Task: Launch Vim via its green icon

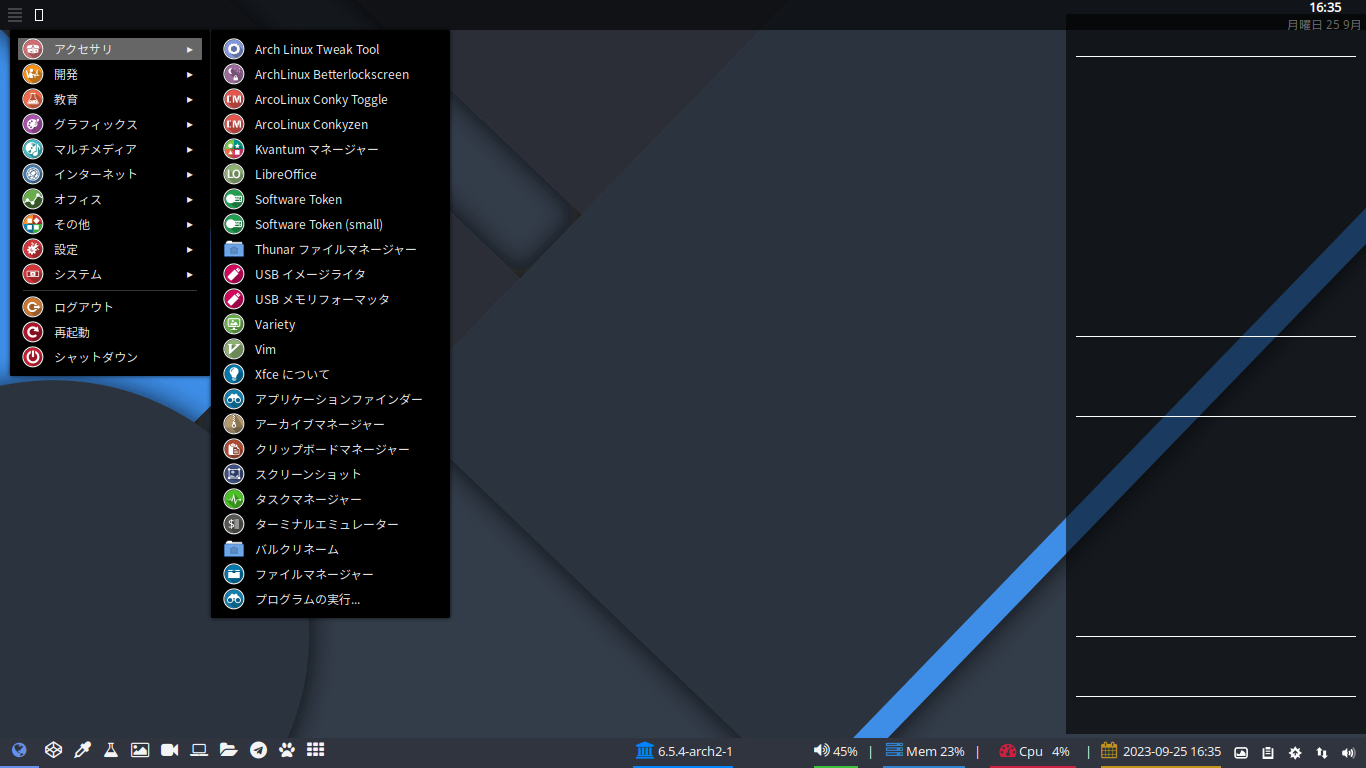Action: click(234, 349)
